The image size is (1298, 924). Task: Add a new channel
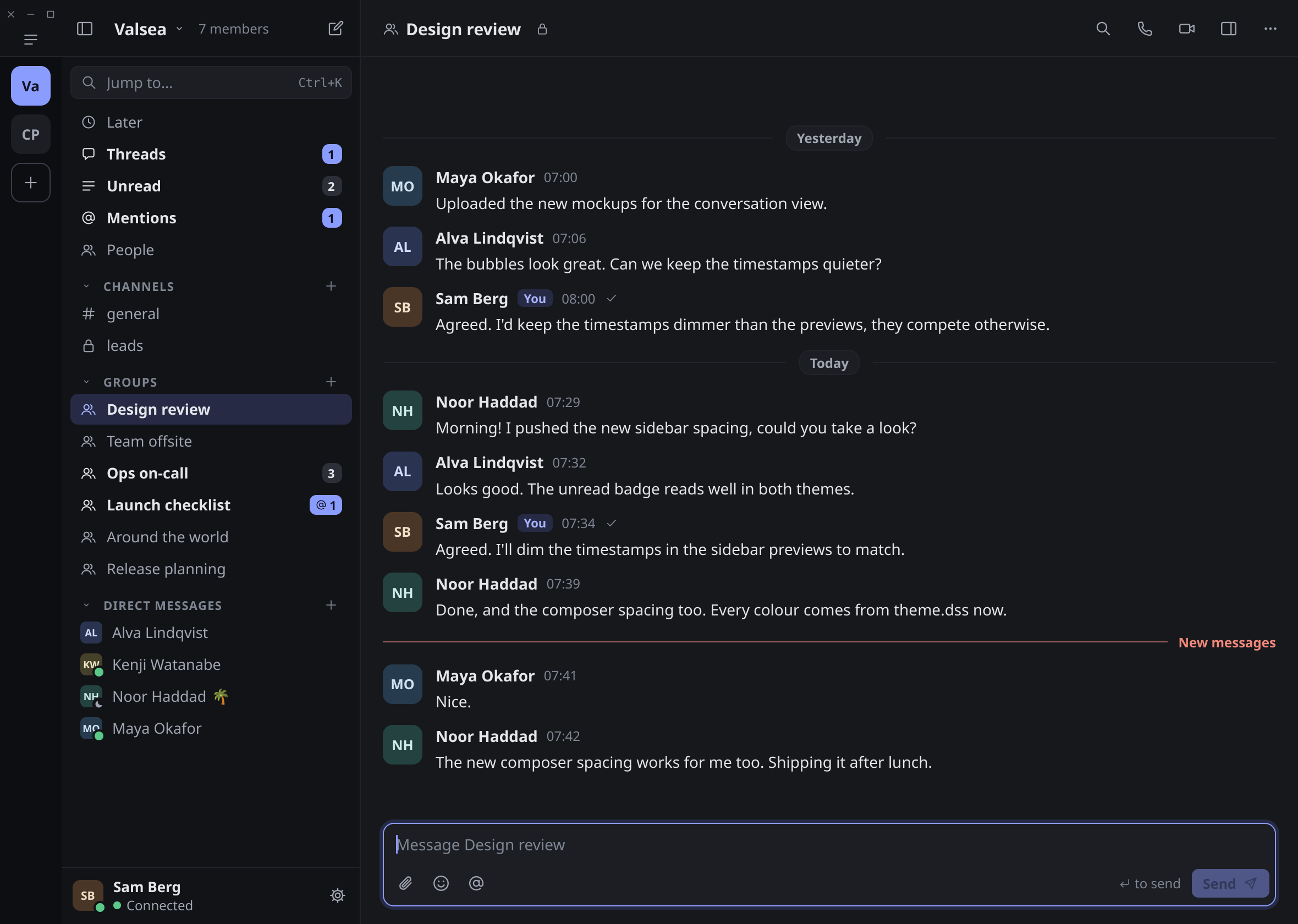[331, 285]
